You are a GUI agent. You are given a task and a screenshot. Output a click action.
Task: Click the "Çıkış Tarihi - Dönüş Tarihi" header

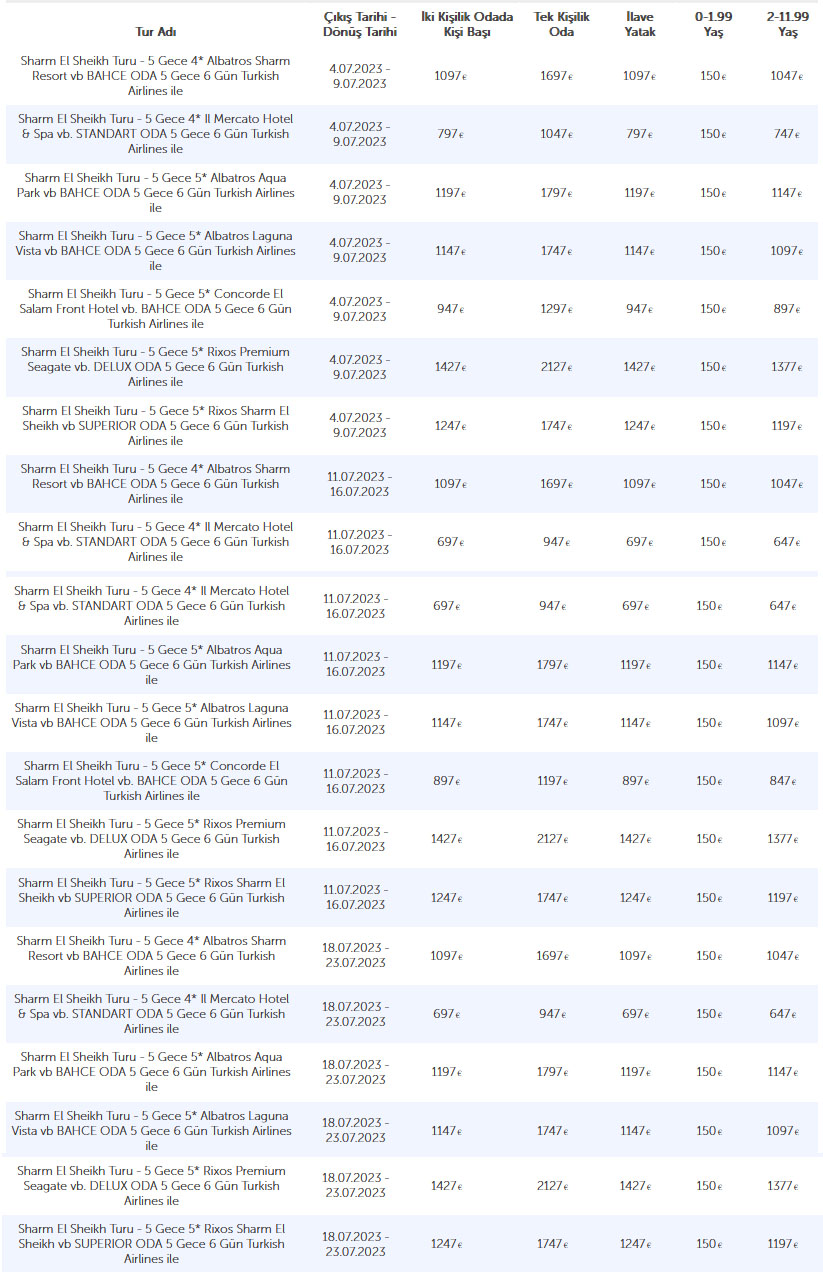(x=359, y=25)
